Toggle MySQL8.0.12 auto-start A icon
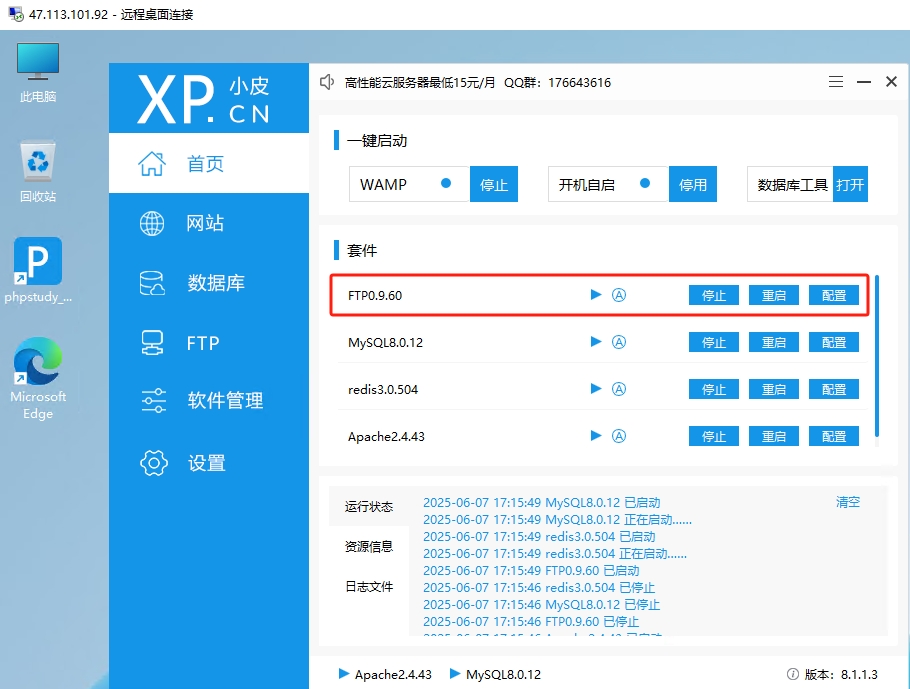Viewport: 910px width, 689px height. pos(619,342)
